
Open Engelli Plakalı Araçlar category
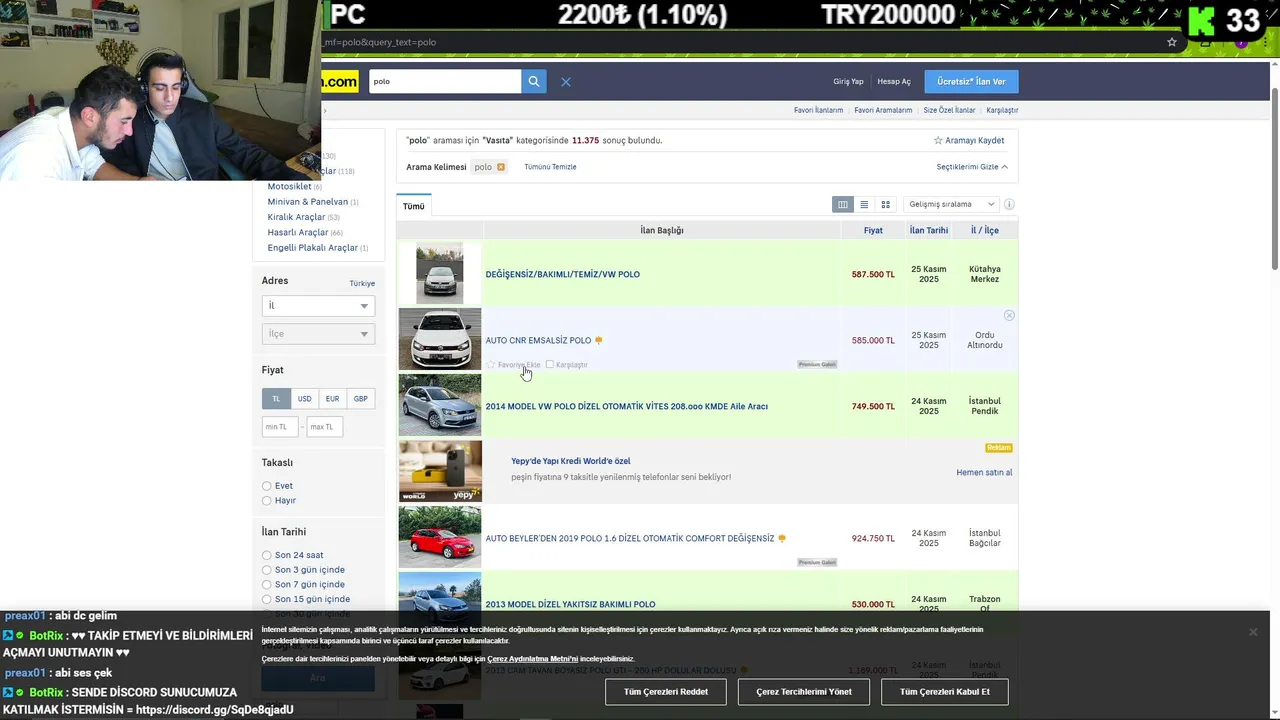(x=312, y=248)
